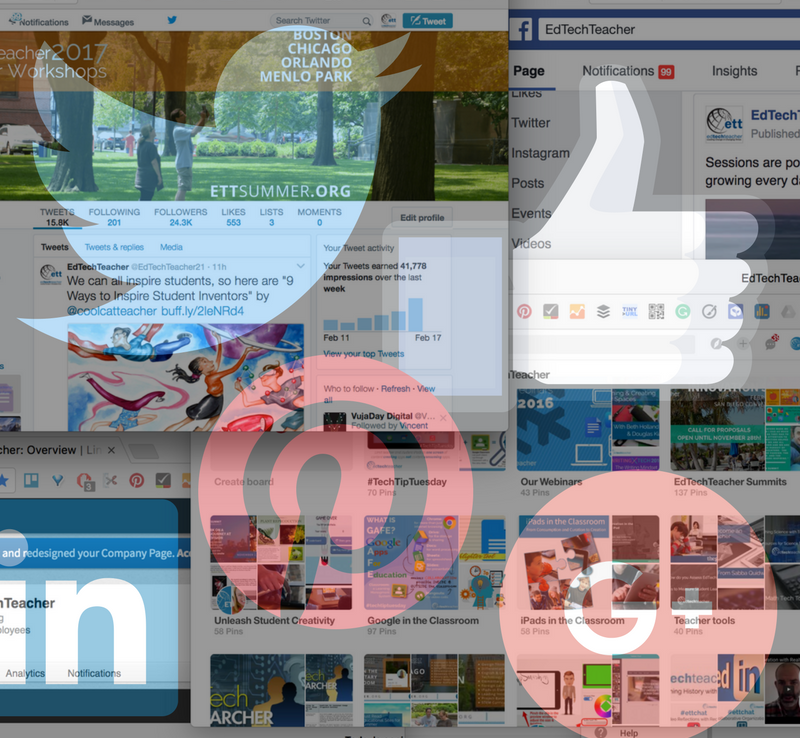The image size is (800, 738).
Task: Focus the Facebook search field reading EdTechTeacher
Action: coord(668,30)
